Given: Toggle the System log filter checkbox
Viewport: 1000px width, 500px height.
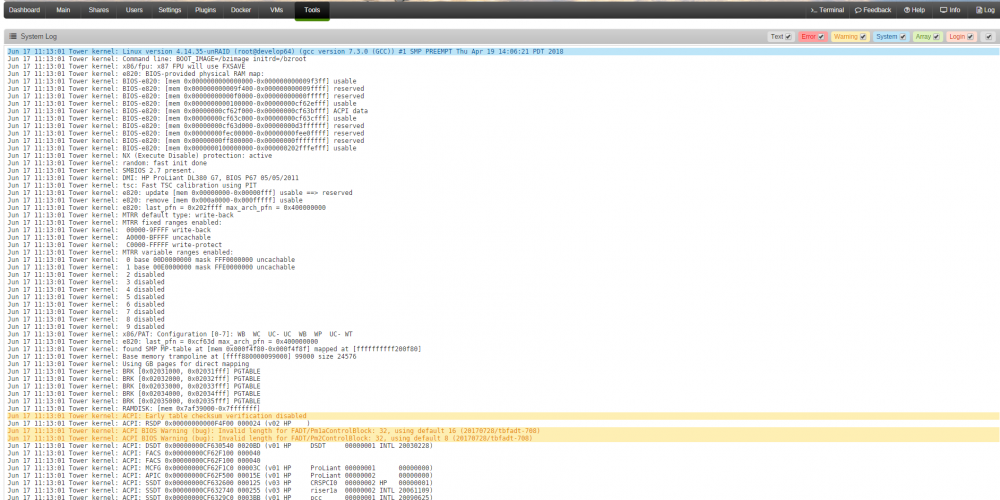Looking at the screenshot, I should 903,37.
